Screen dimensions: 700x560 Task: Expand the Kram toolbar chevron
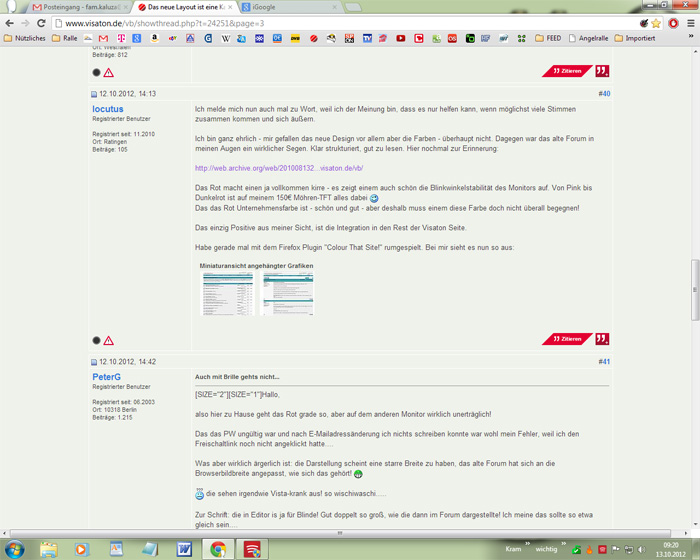[x=527, y=543]
